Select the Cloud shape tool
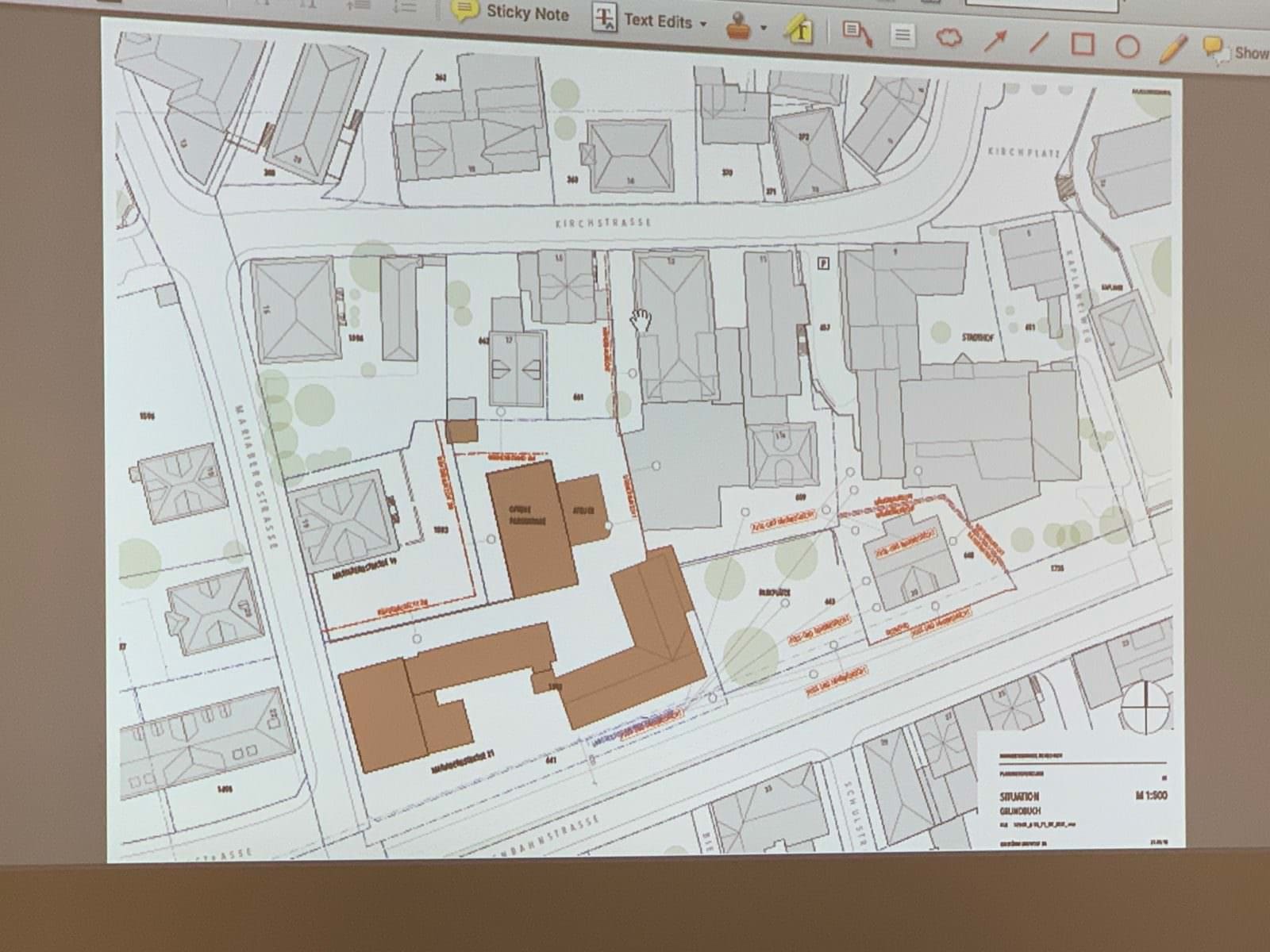 pyautogui.click(x=949, y=37)
